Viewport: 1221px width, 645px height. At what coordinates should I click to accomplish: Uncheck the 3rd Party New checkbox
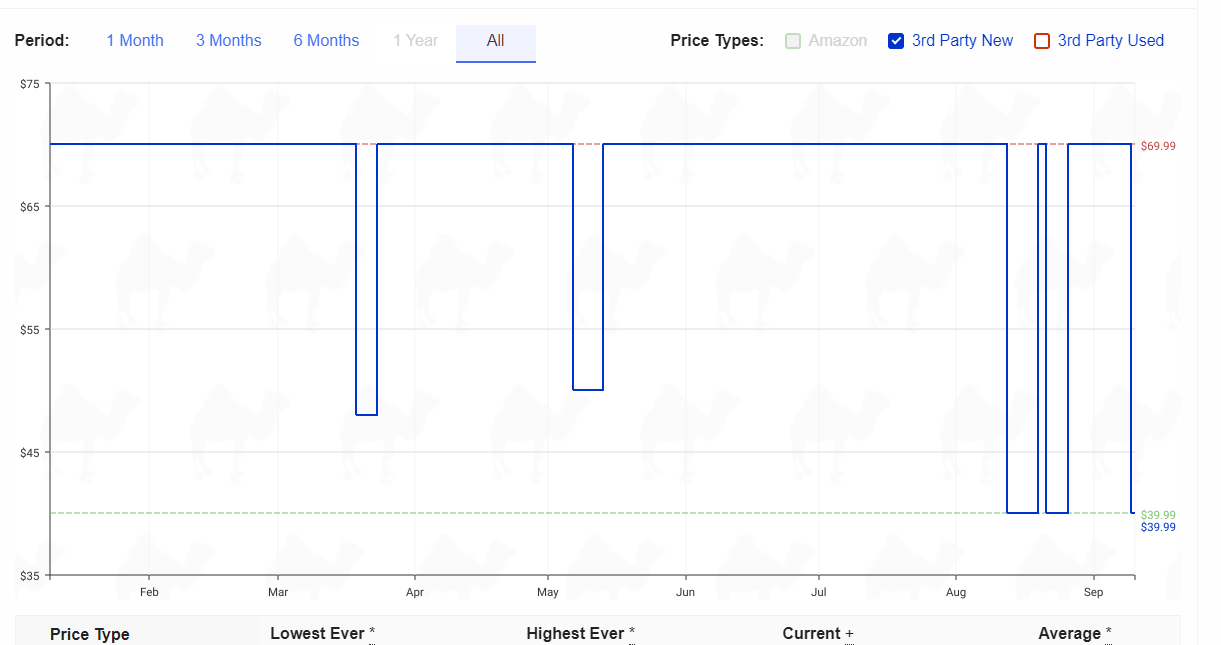897,41
